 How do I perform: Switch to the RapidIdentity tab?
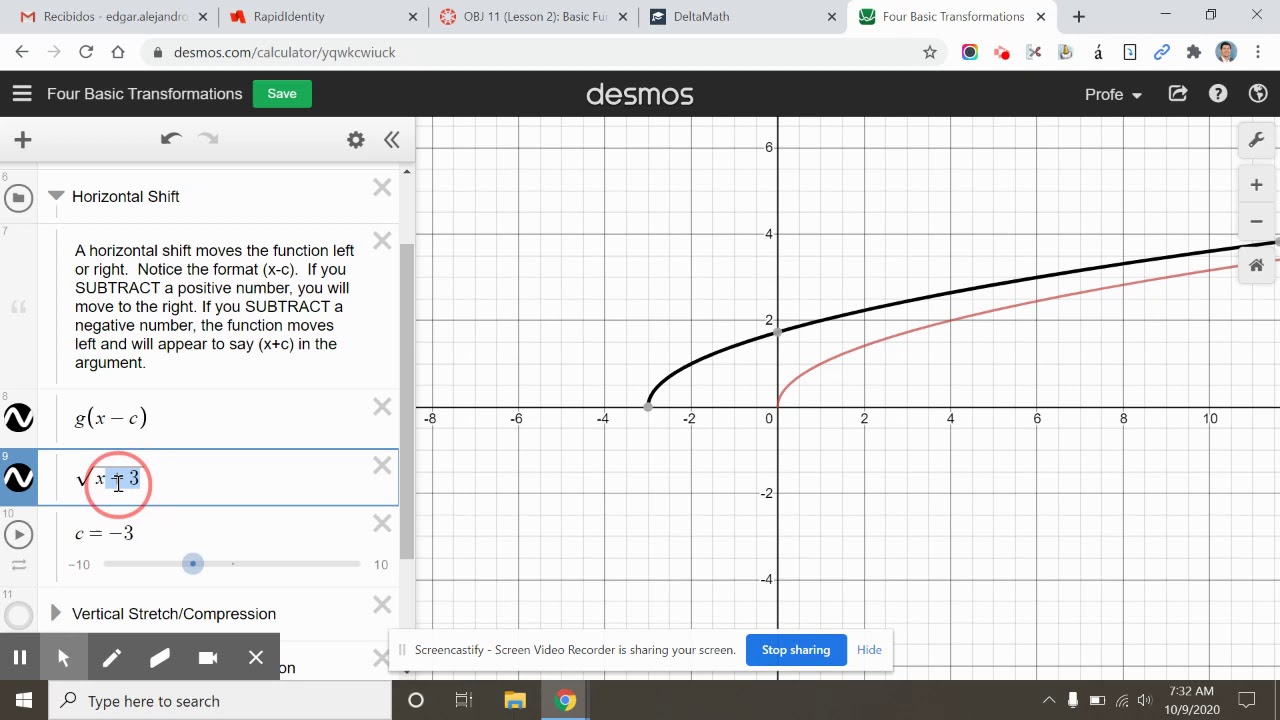click(324, 16)
